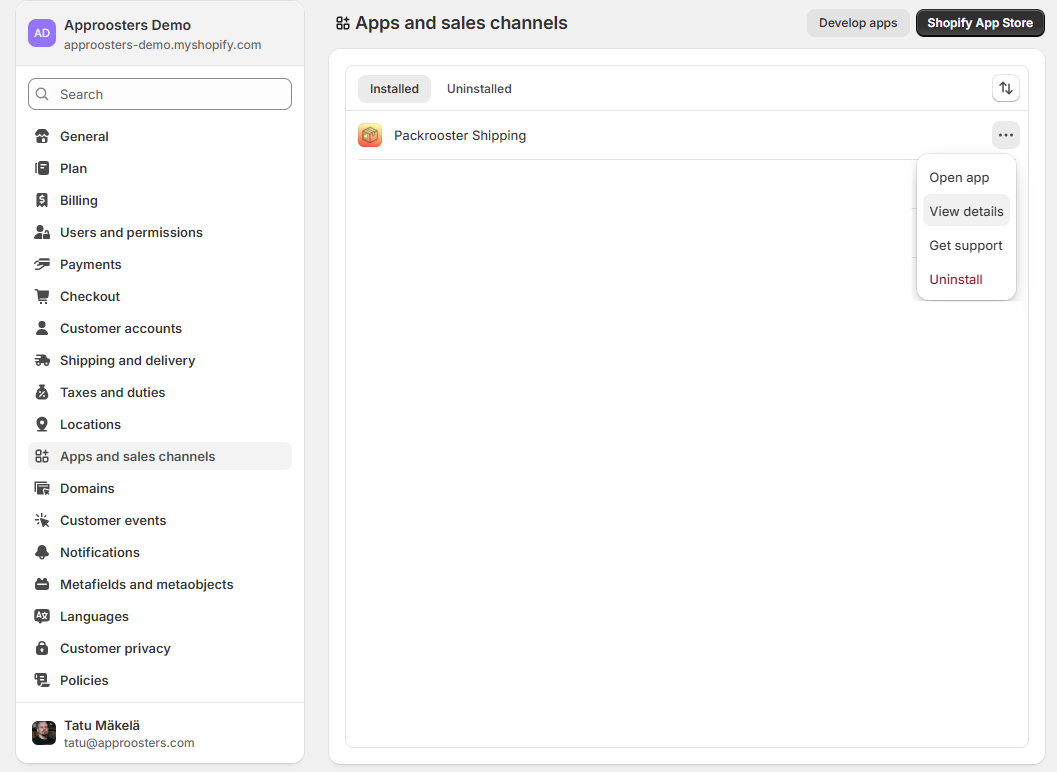Viewport: 1057px width, 772px height.
Task: Toggle the Packrooster three-dots actions menu
Action: [x=1006, y=135]
